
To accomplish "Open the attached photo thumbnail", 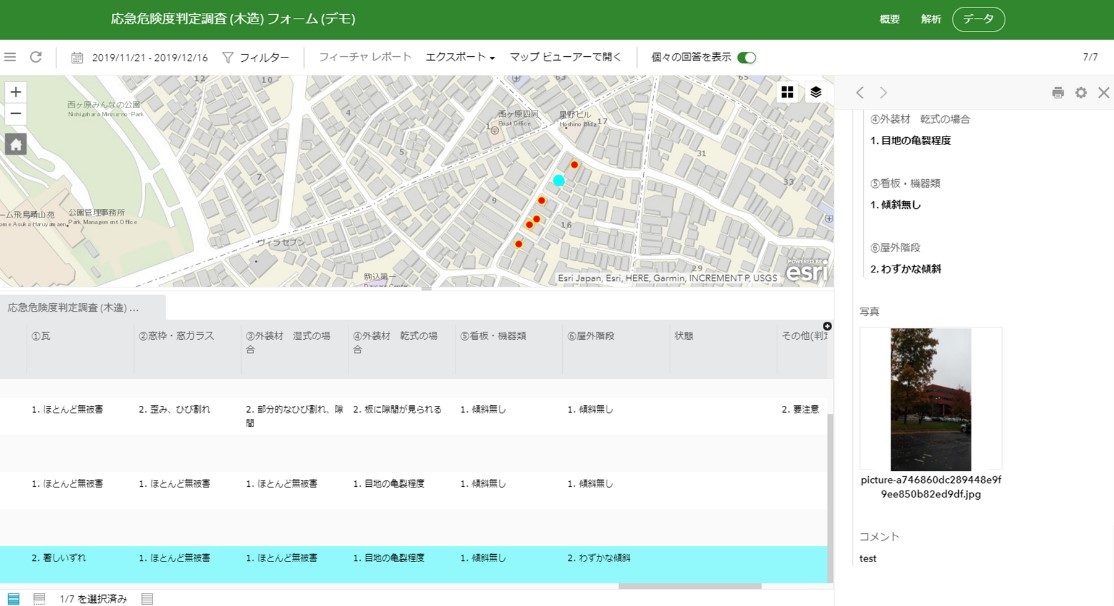I will (x=930, y=399).
